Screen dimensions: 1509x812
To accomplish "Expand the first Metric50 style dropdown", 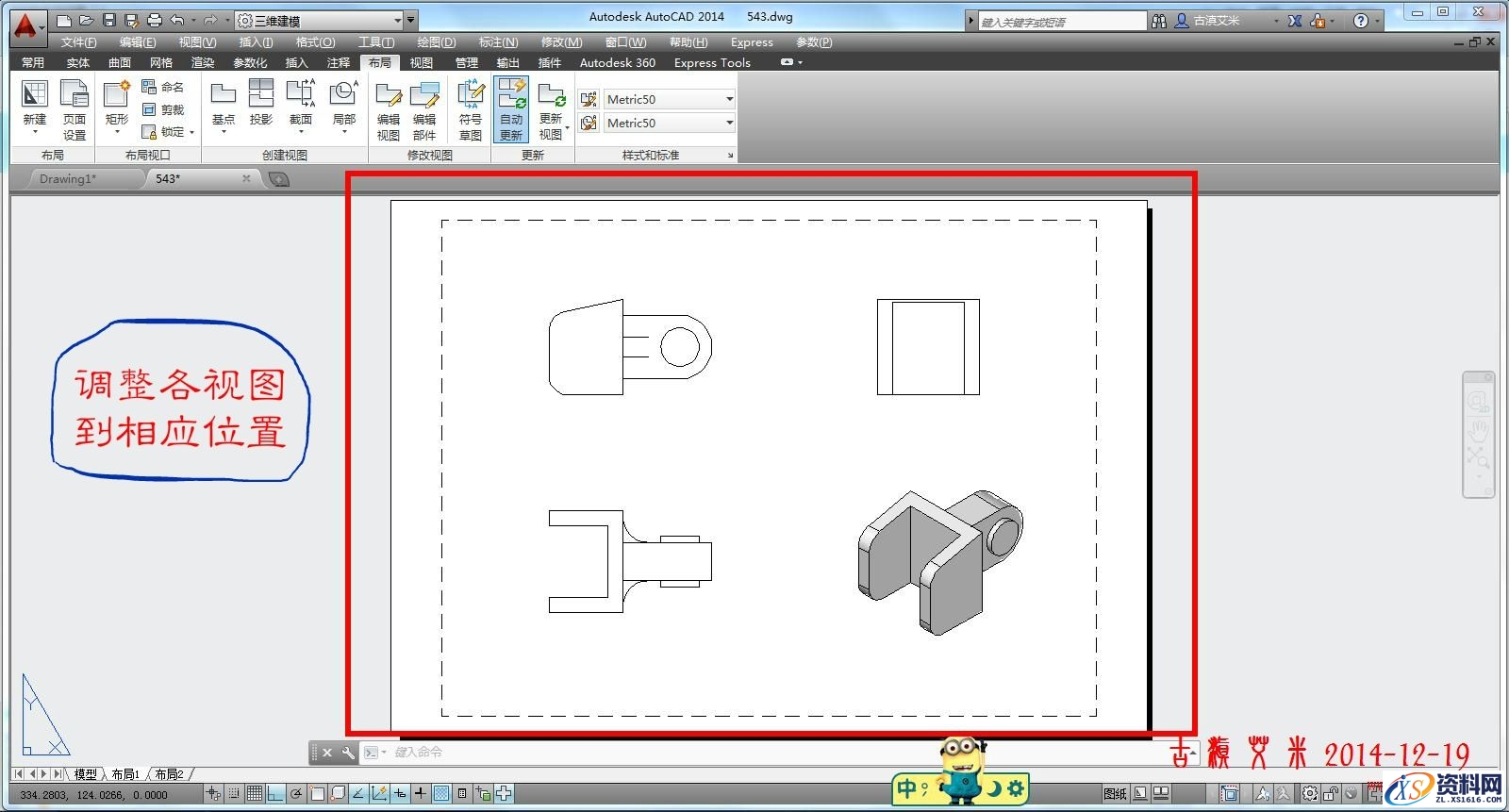I will coord(729,99).
